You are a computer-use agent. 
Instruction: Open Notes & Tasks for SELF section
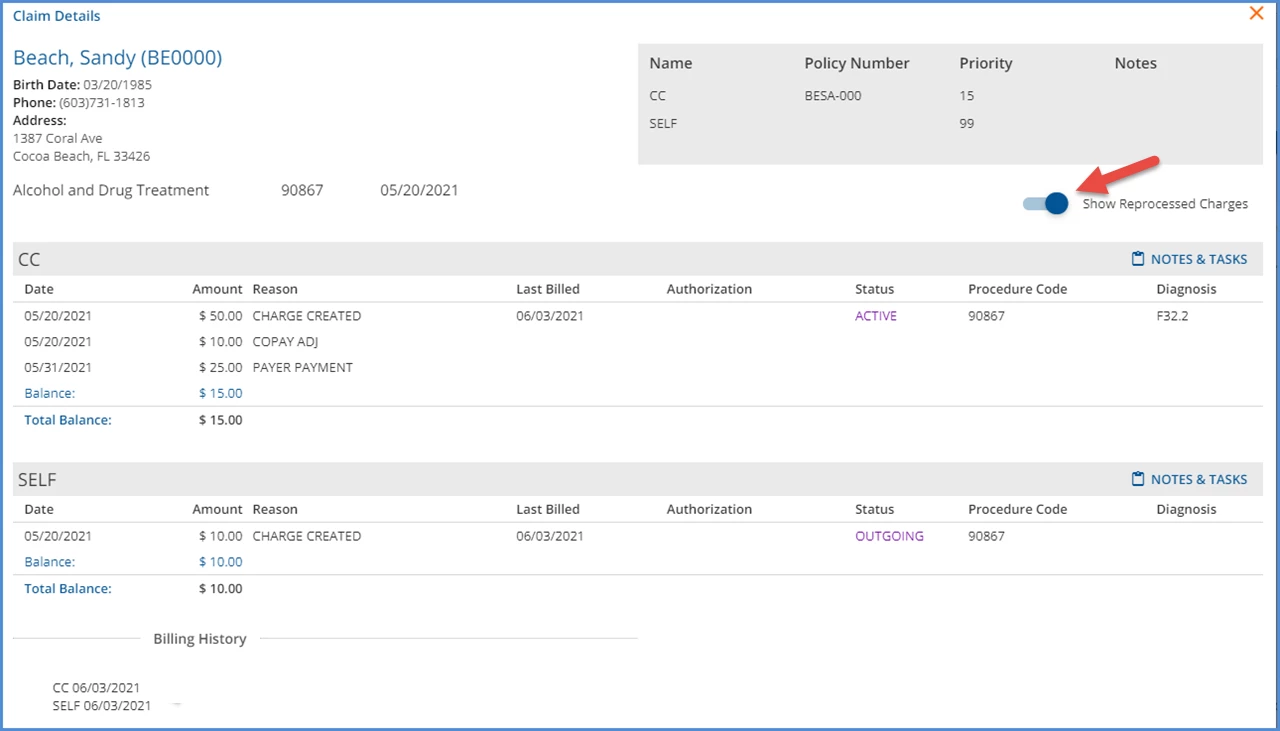pyautogui.click(x=1189, y=479)
